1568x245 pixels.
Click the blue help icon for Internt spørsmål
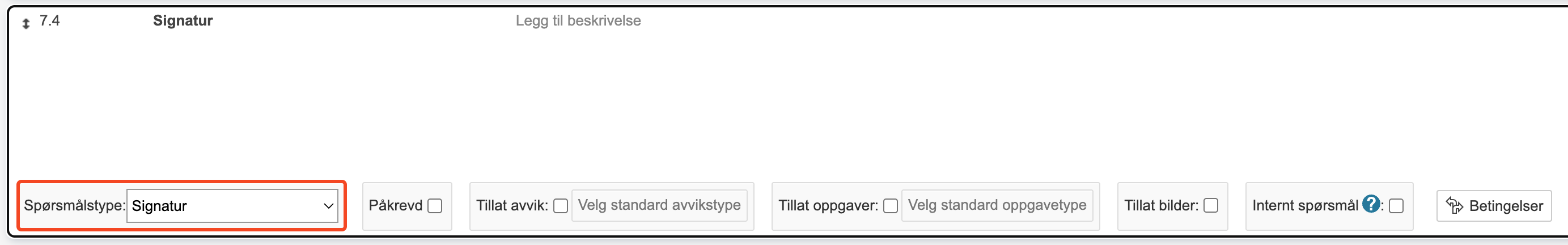(1371, 204)
